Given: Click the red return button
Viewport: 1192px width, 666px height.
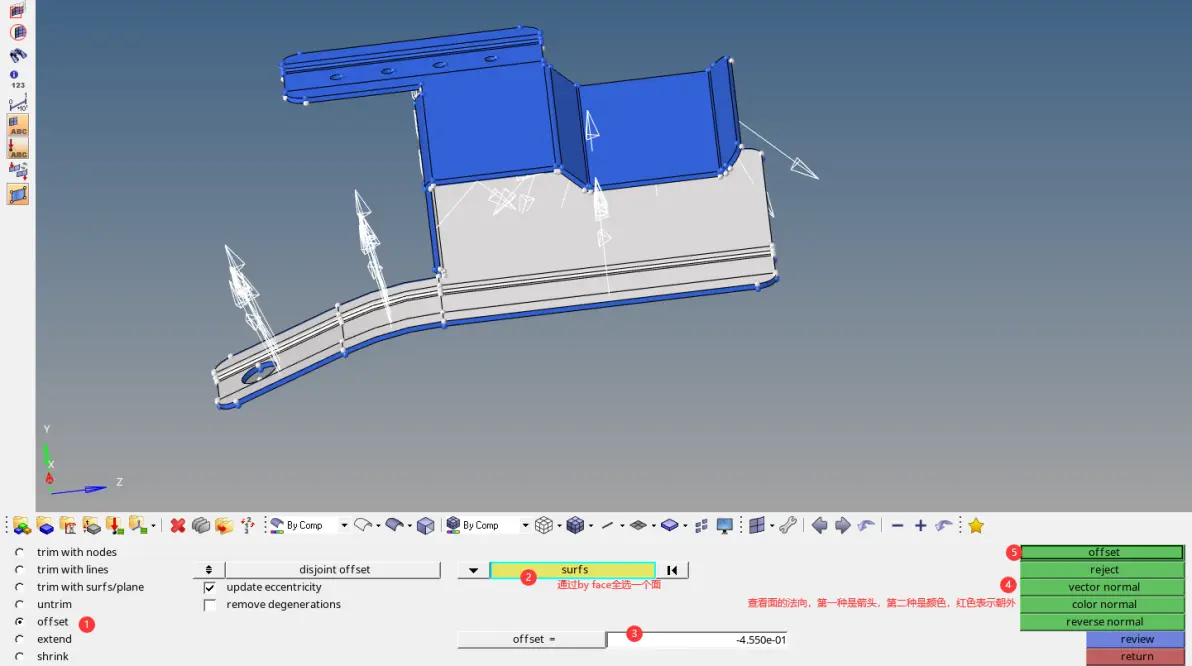Looking at the screenshot, I should click(x=1136, y=657).
